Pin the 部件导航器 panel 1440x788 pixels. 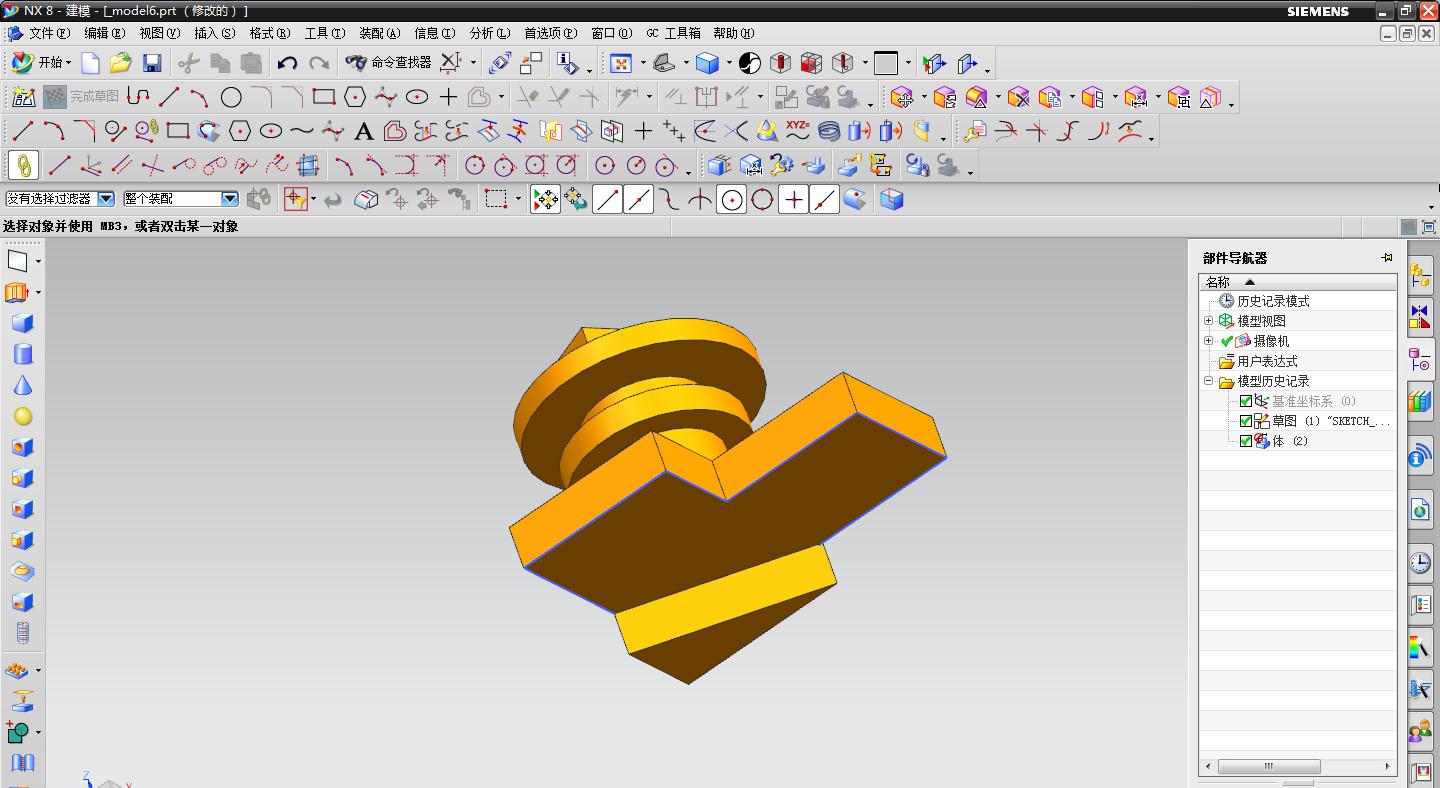point(1387,257)
